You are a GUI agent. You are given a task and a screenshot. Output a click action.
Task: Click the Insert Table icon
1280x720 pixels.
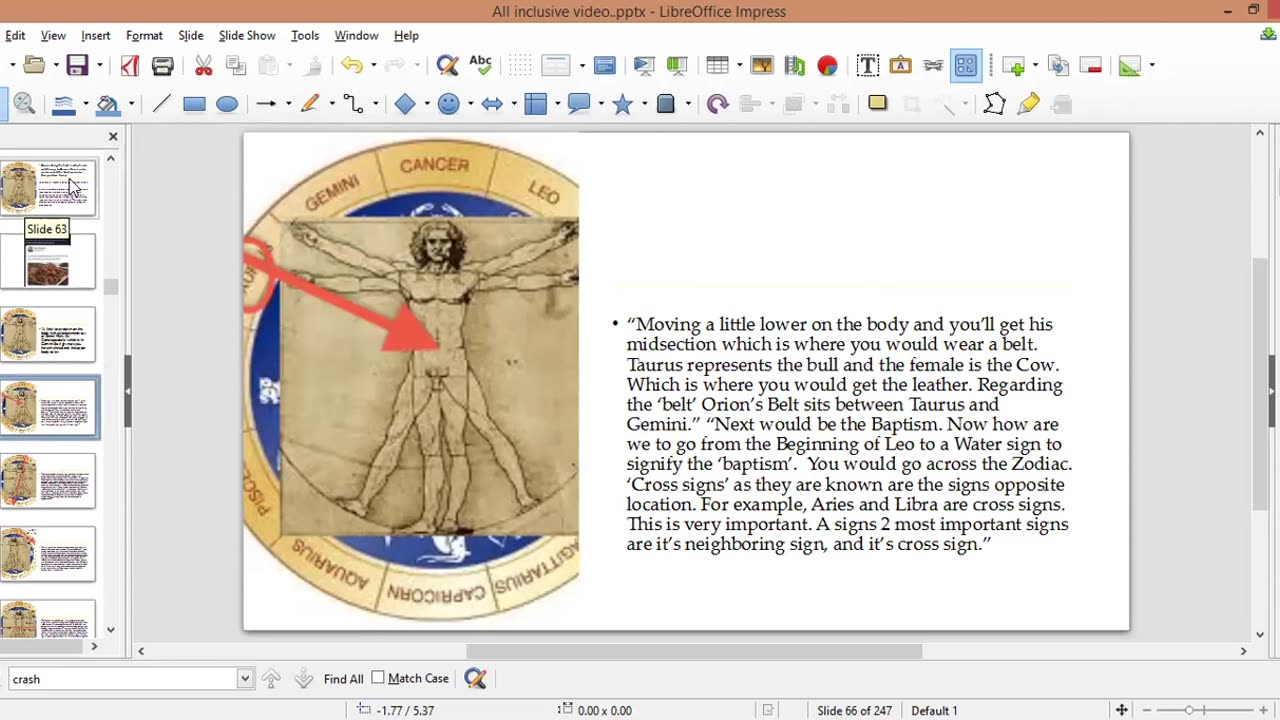click(x=717, y=66)
